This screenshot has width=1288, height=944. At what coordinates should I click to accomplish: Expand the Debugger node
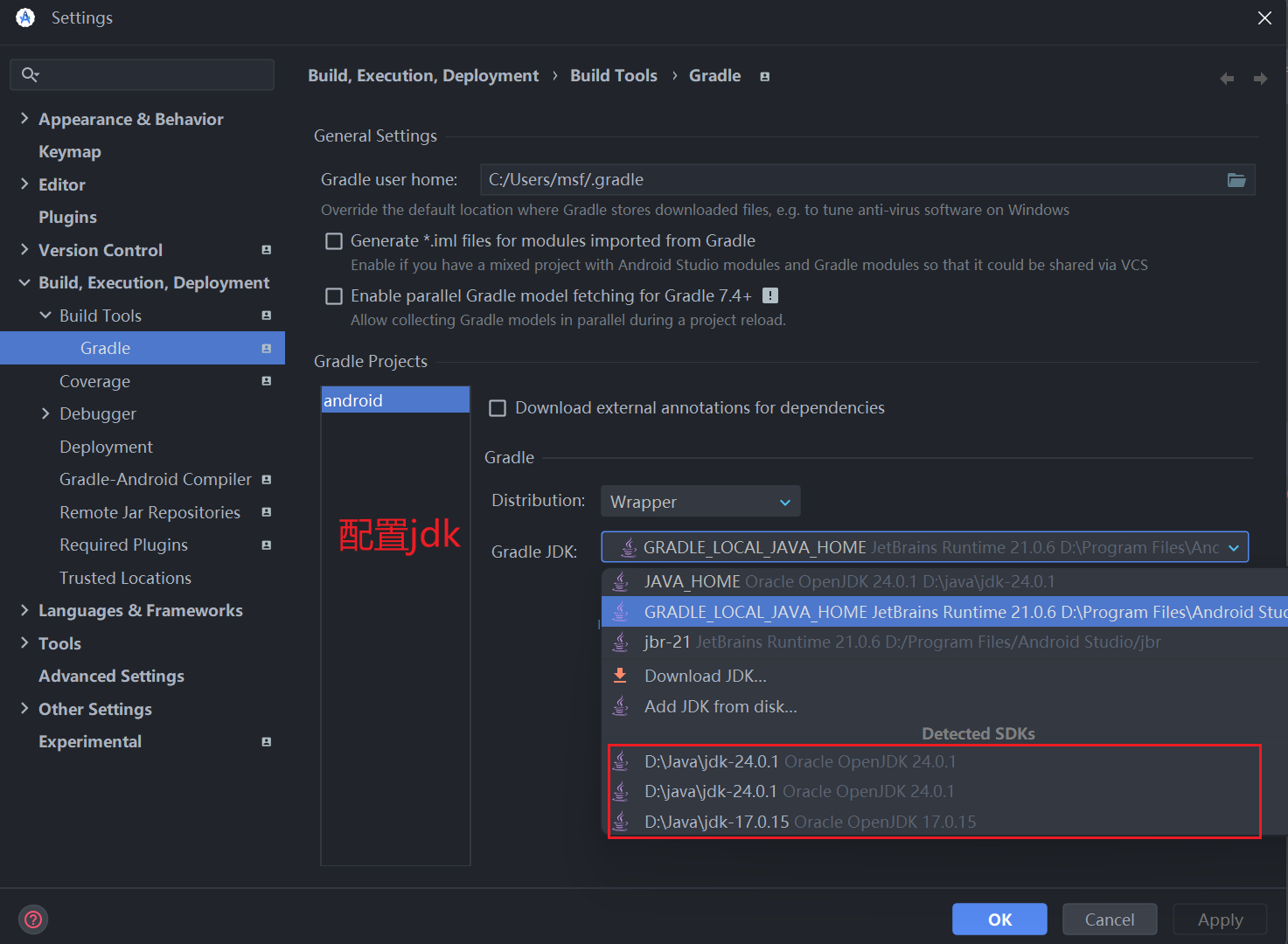point(45,413)
